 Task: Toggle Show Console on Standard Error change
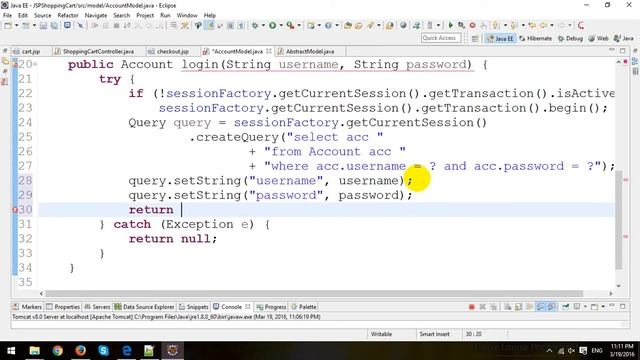point(551,307)
